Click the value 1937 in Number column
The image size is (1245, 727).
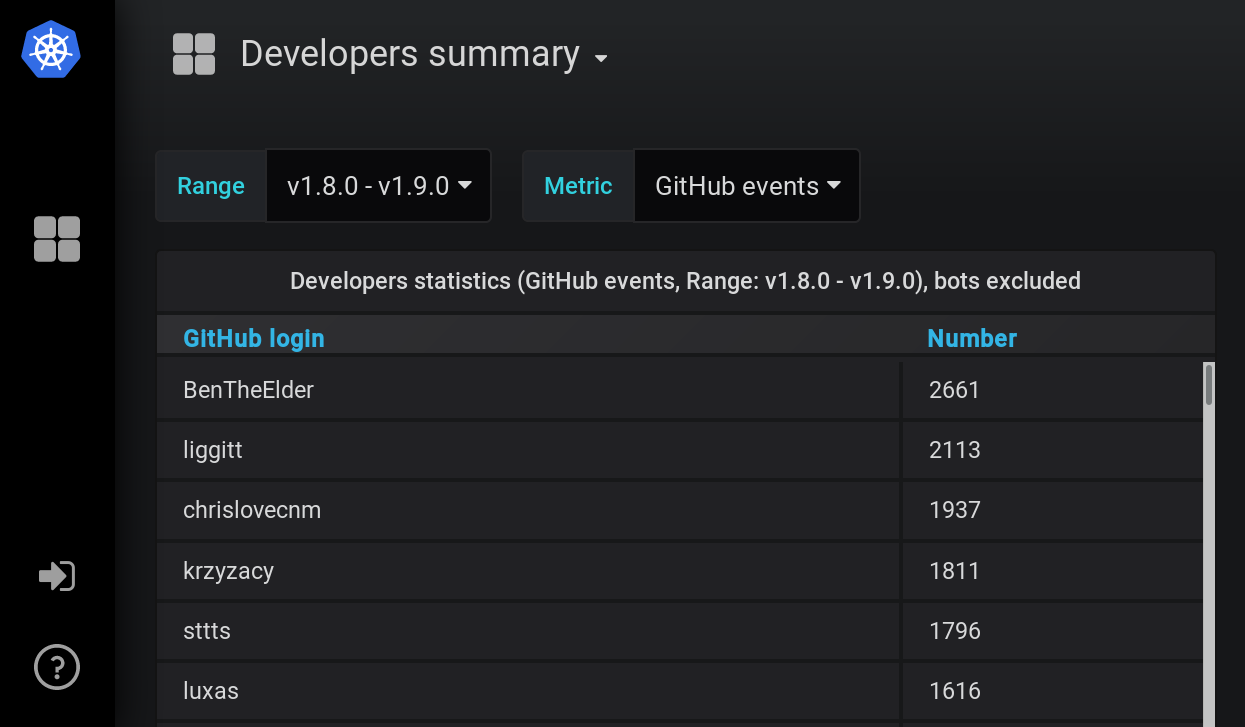pyautogui.click(x=954, y=510)
